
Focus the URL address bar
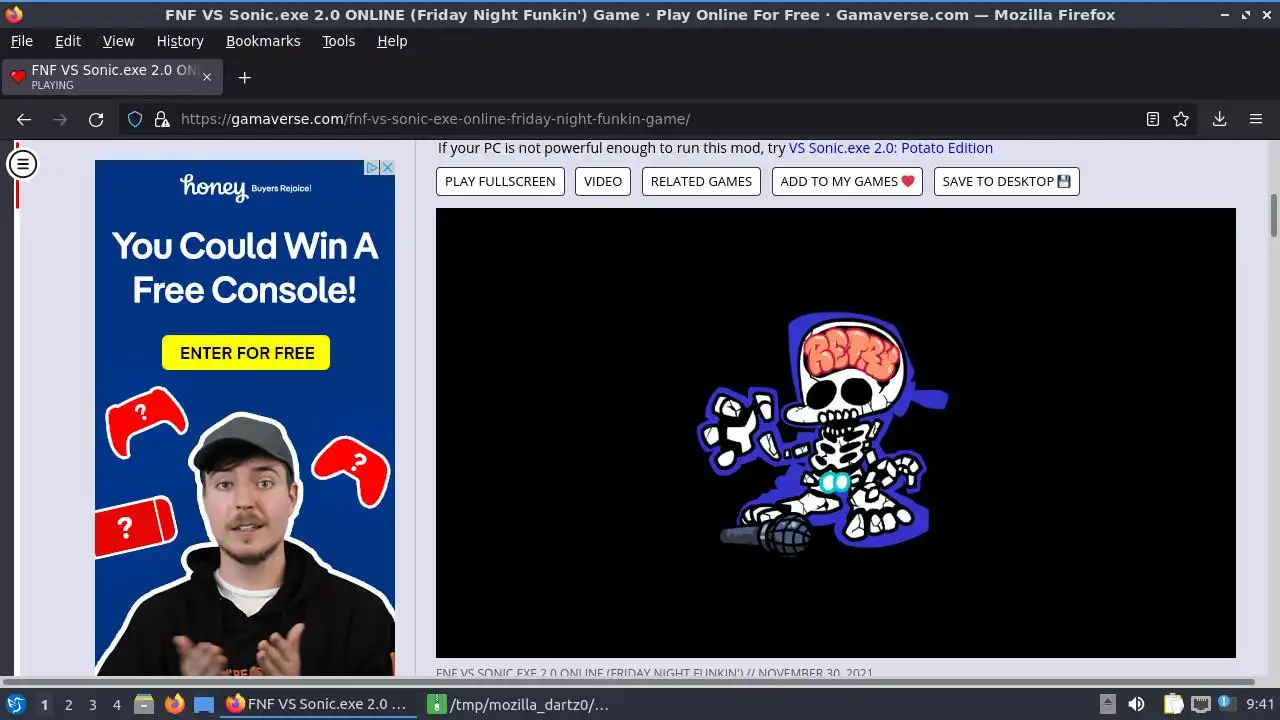655,119
